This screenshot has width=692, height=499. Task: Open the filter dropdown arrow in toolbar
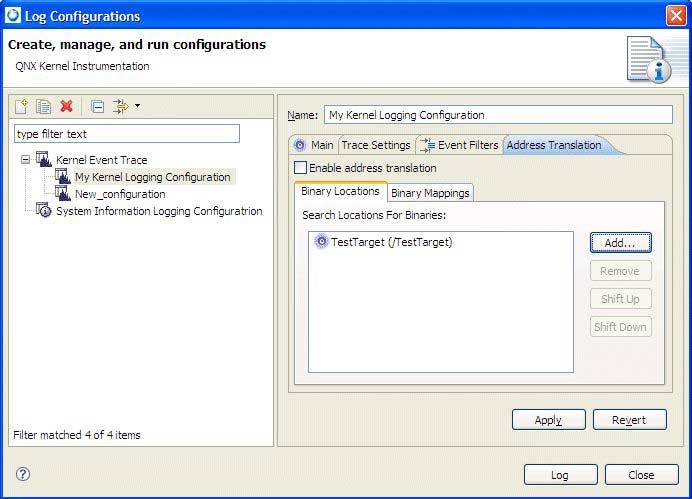(137, 106)
